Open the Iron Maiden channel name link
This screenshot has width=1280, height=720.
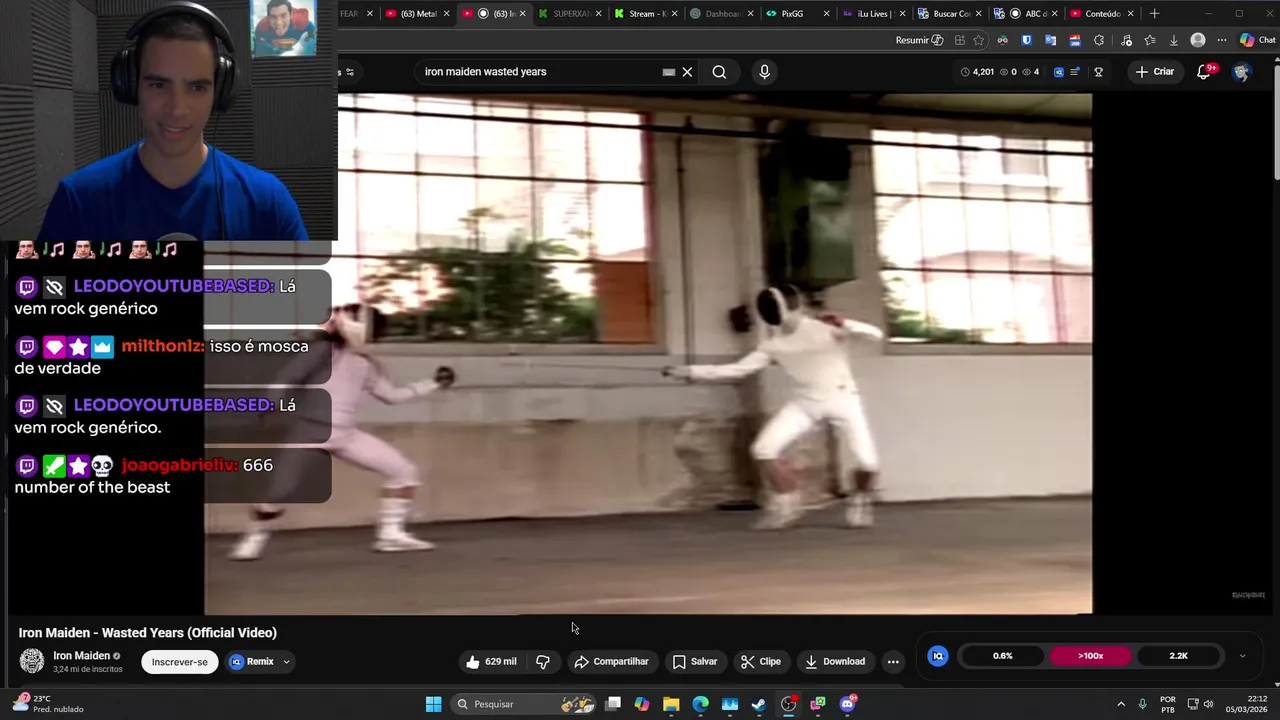pos(82,656)
